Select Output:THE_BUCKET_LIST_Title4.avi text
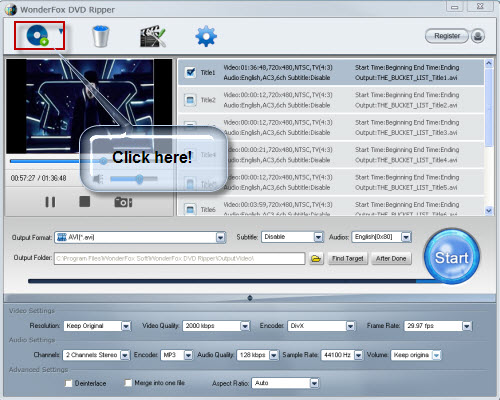Viewport: 500px width, 400px height. coord(406,160)
